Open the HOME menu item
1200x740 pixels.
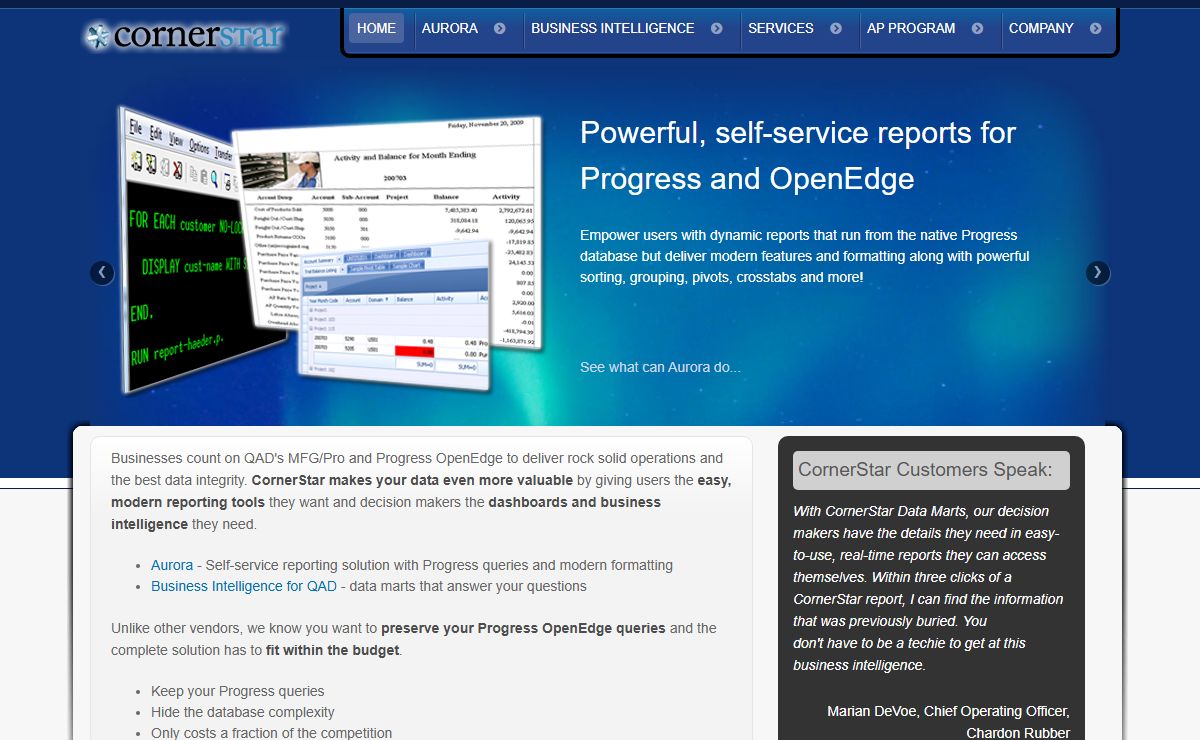(376, 28)
